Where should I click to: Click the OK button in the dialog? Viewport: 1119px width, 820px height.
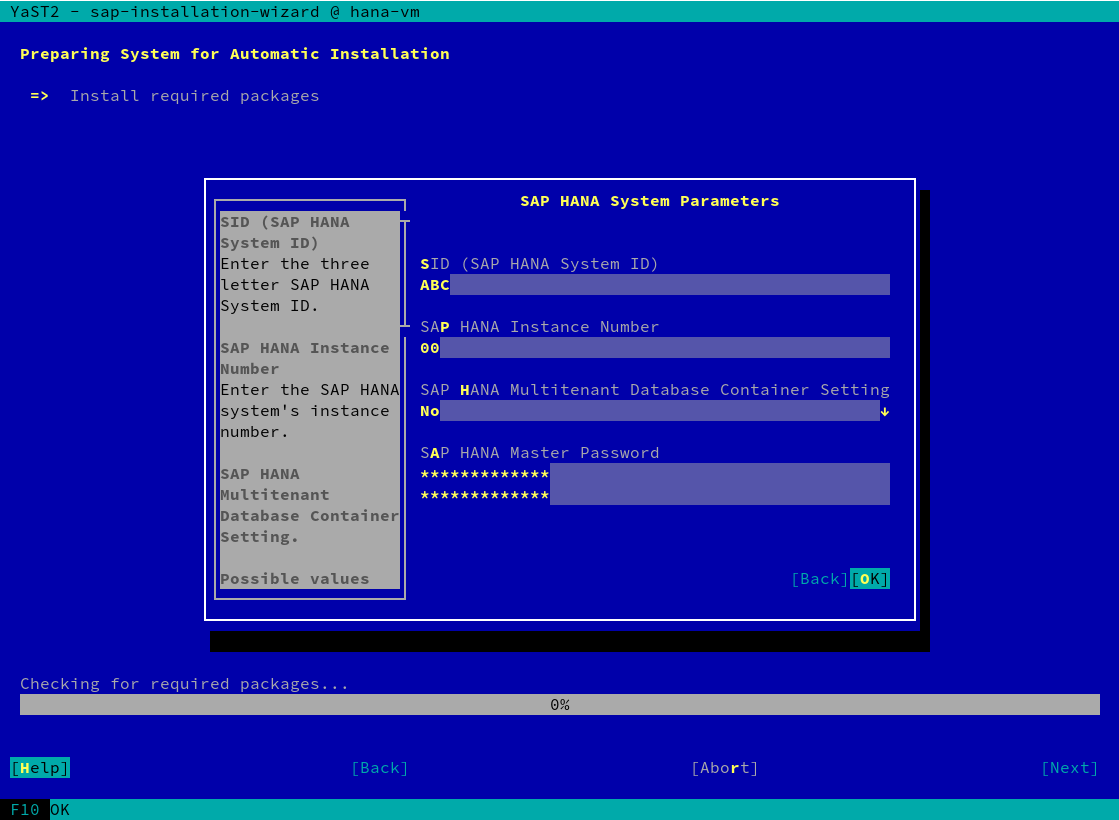pos(868,579)
